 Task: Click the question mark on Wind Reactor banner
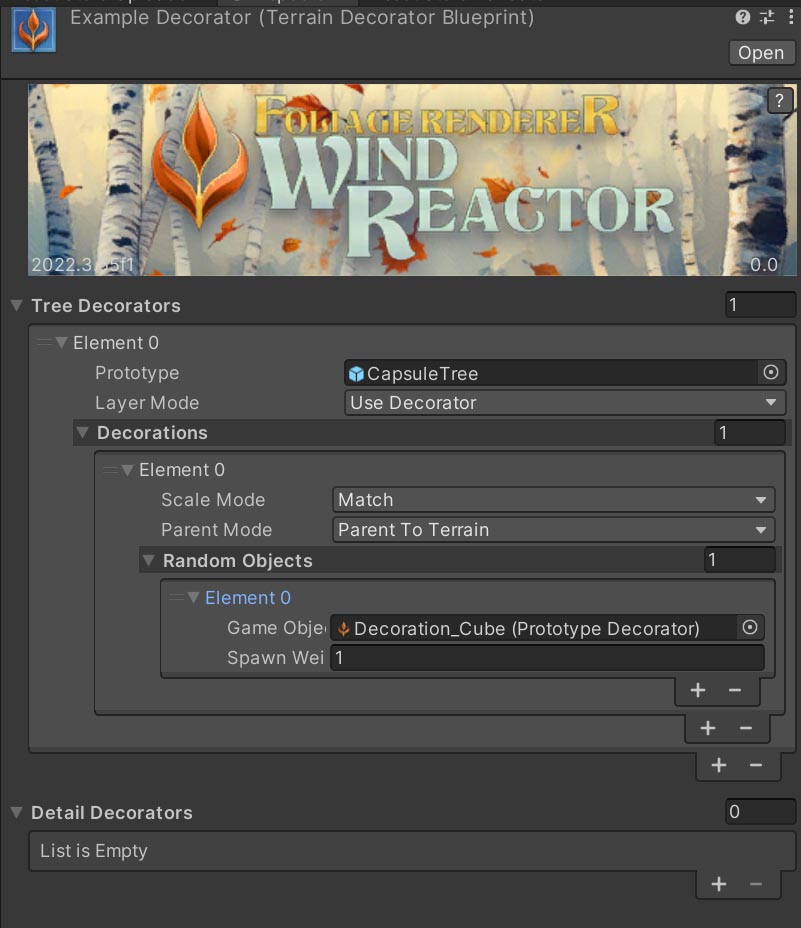779,100
